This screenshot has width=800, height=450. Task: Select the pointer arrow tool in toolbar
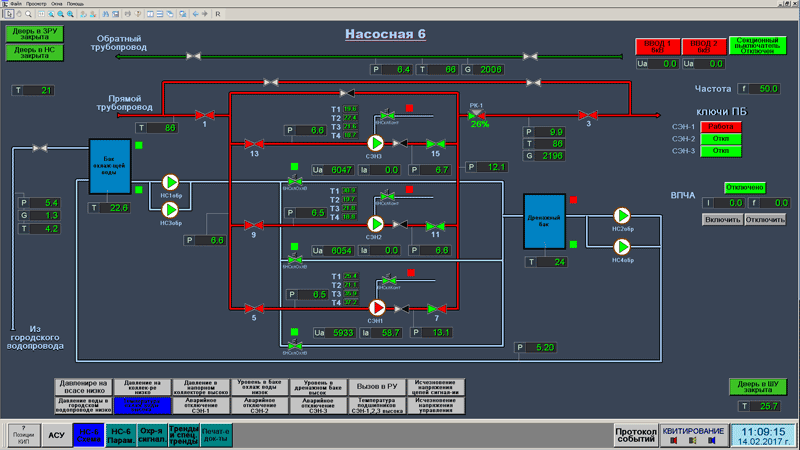pos(9,14)
